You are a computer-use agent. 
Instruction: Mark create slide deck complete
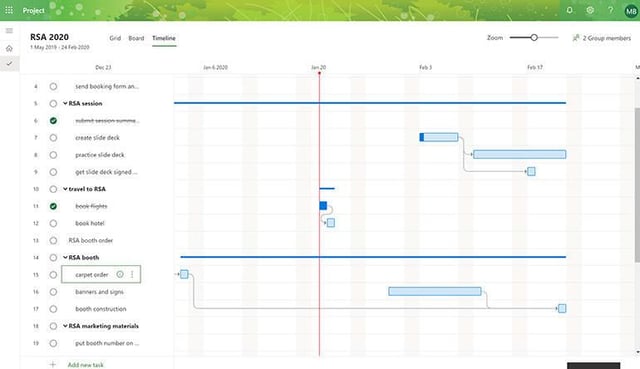pos(53,138)
